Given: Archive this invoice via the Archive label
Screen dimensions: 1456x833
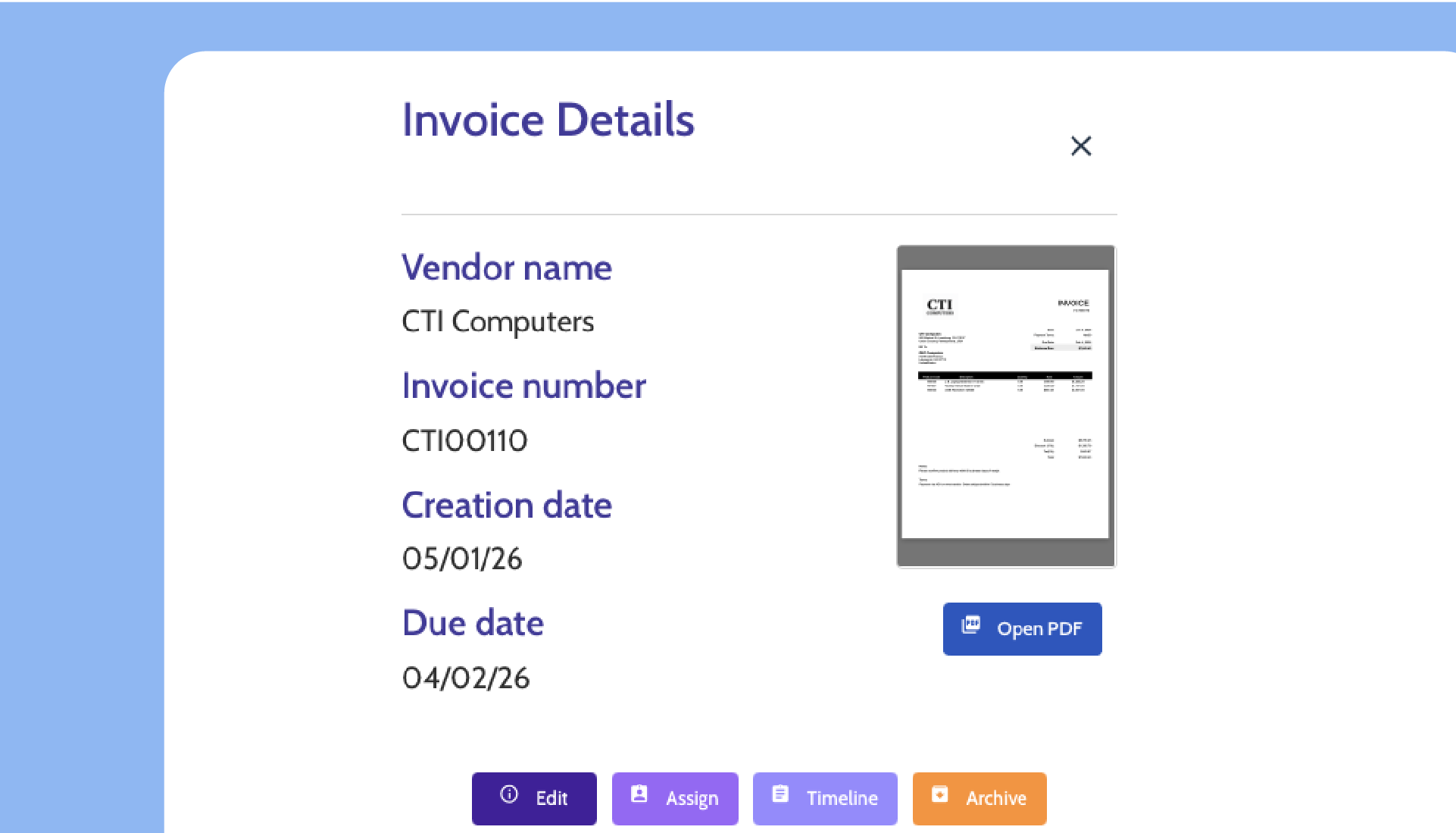Looking at the screenshot, I should pyautogui.click(x=995, y=798).
